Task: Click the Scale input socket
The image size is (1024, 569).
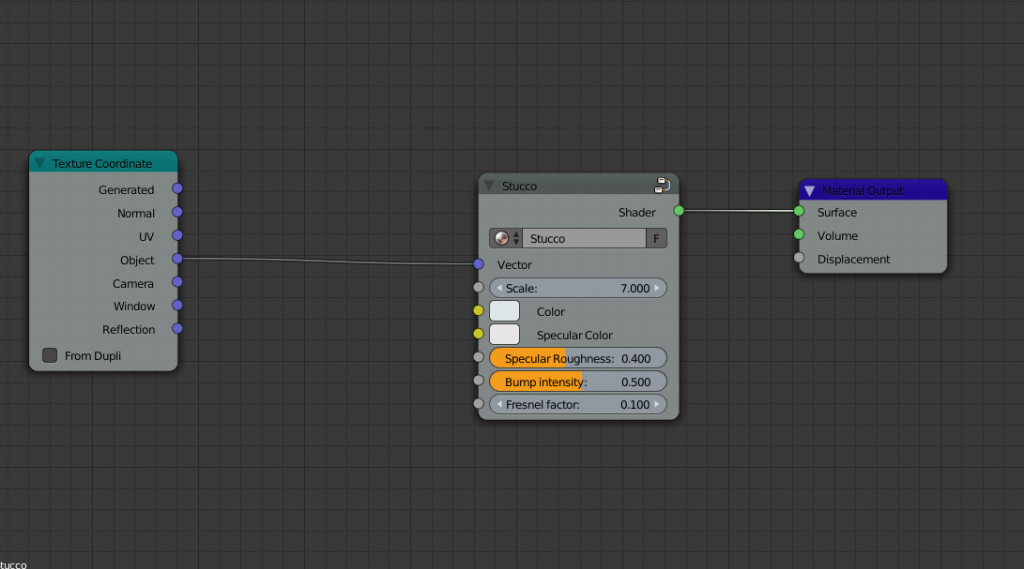Action: (x=479, y=287)
